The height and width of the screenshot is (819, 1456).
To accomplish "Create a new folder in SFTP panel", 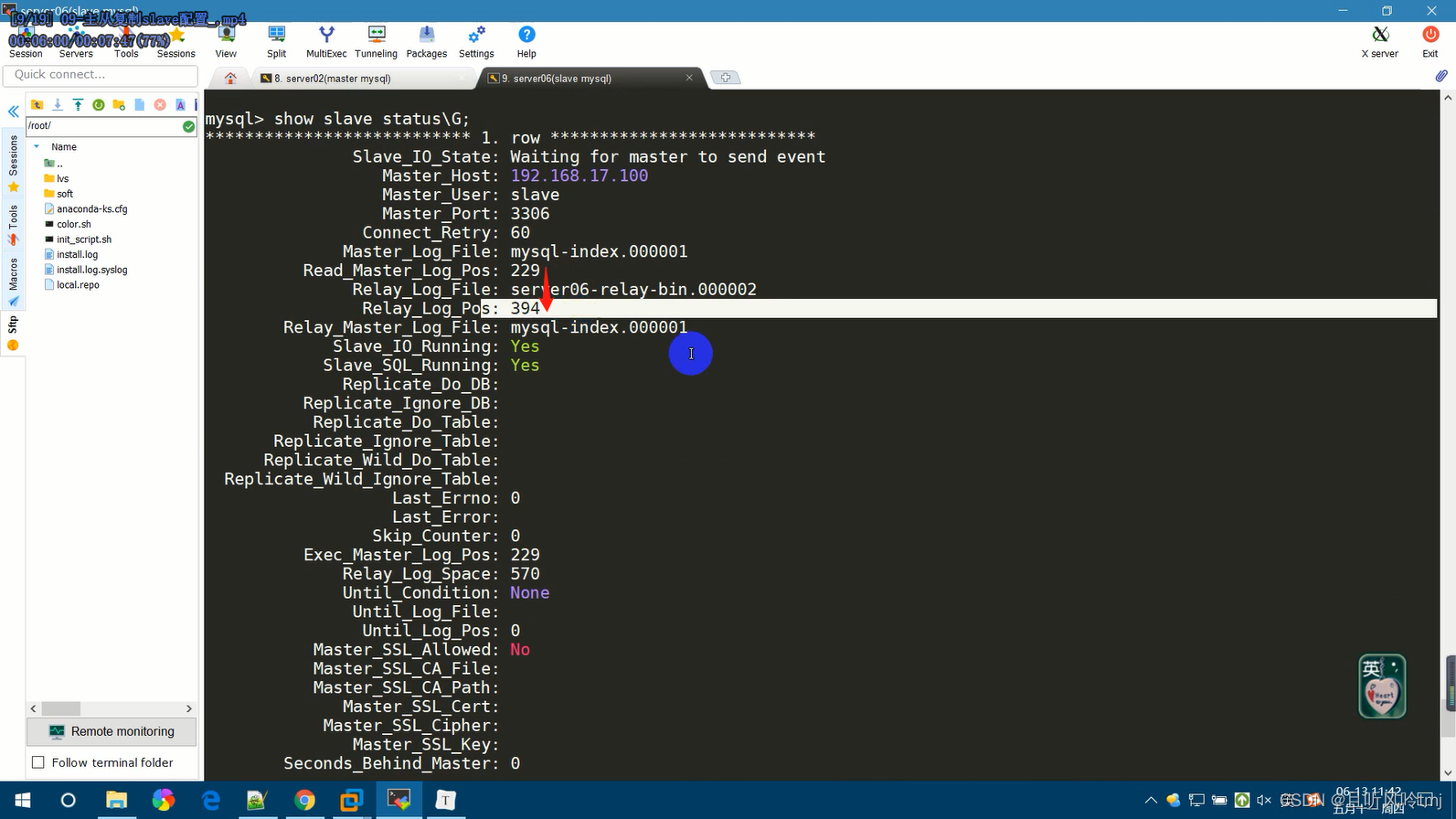I will click(x=119, y=105).
